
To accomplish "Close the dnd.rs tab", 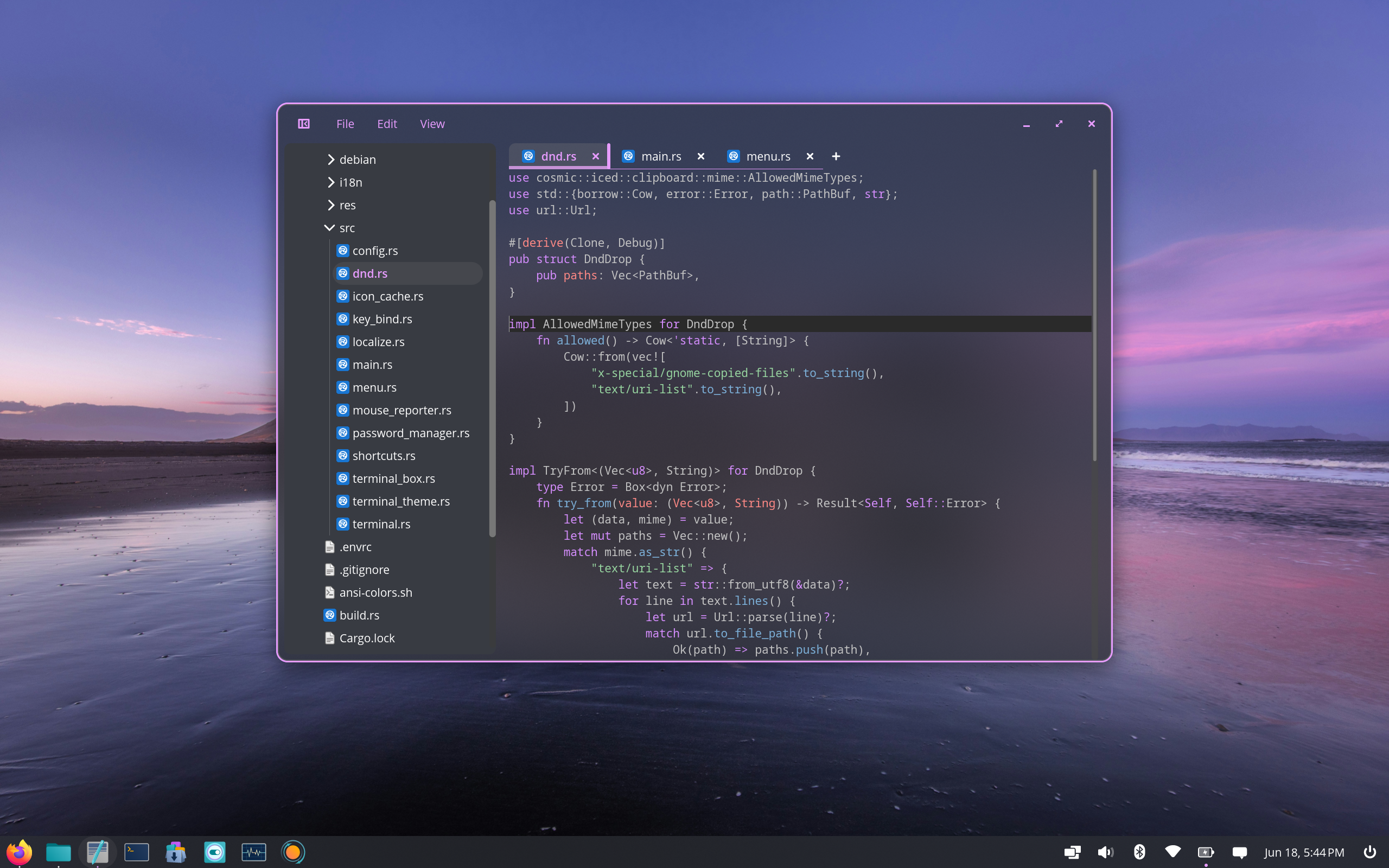I will click(596, 156).
